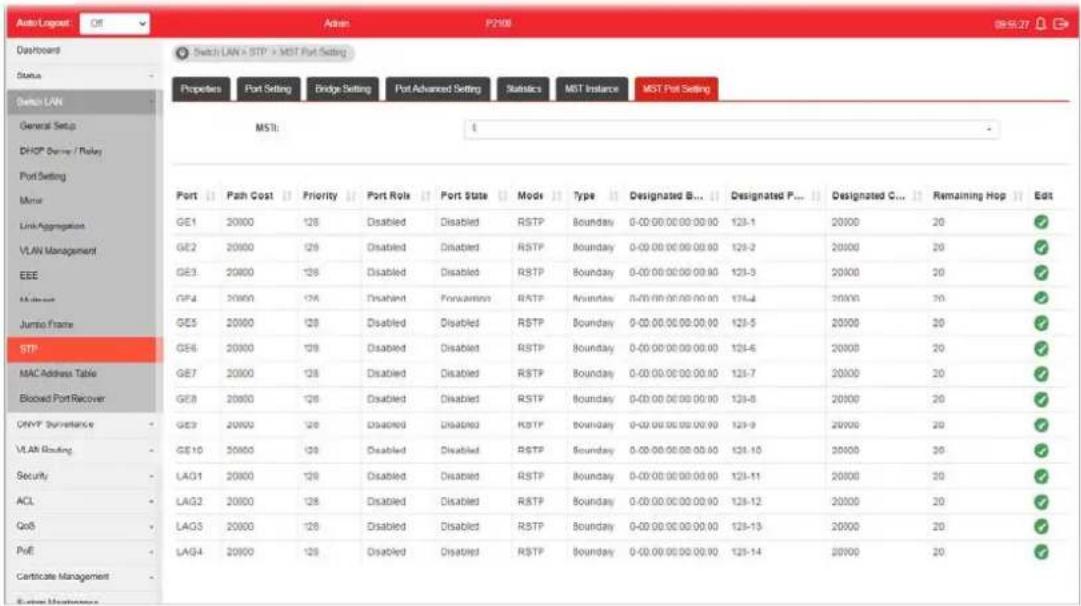Click the edit icon for GE5 row
Screen dimensions: 1081x606
point(1041,323)
